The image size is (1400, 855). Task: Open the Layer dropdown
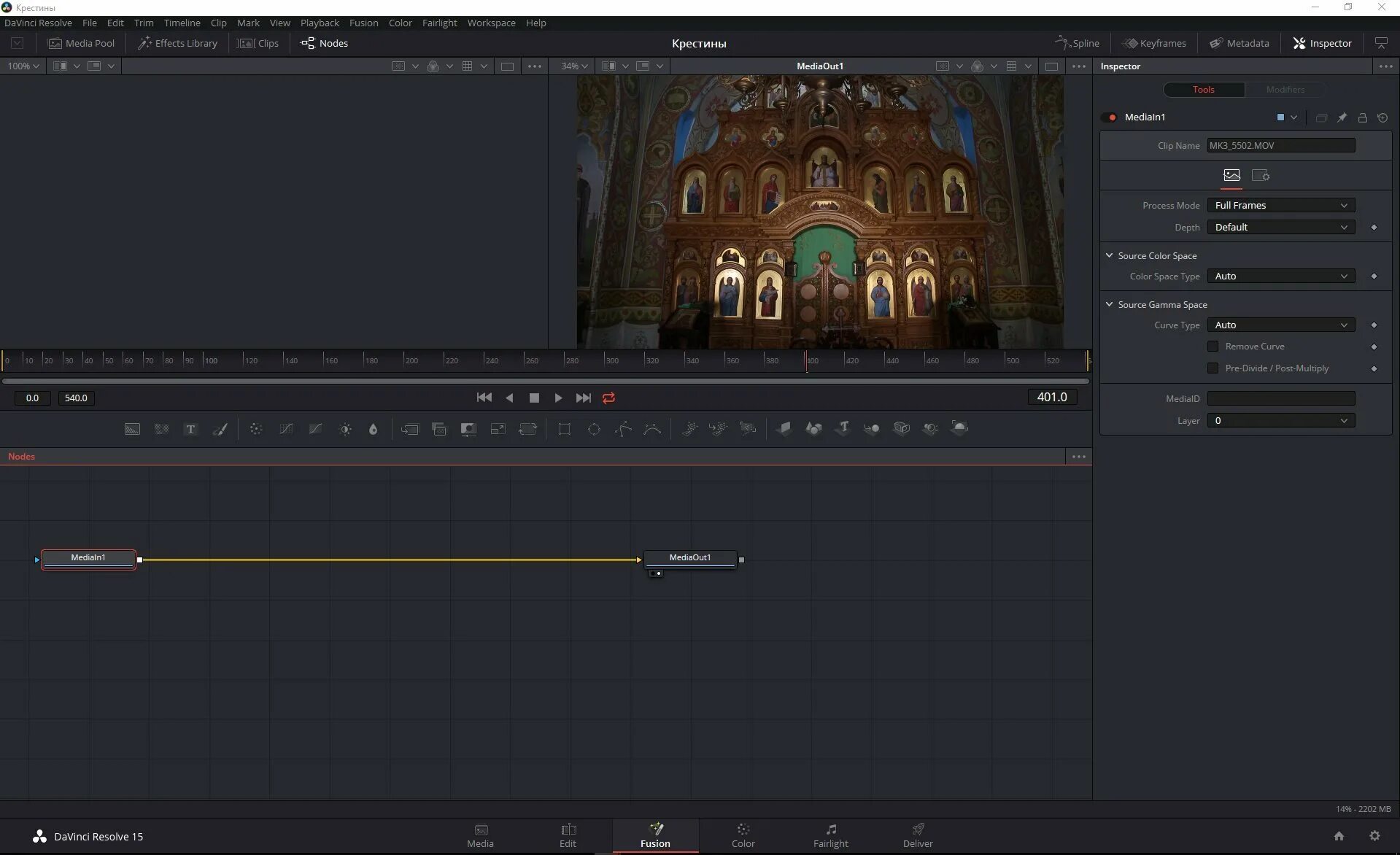[x=1281, y=421]
